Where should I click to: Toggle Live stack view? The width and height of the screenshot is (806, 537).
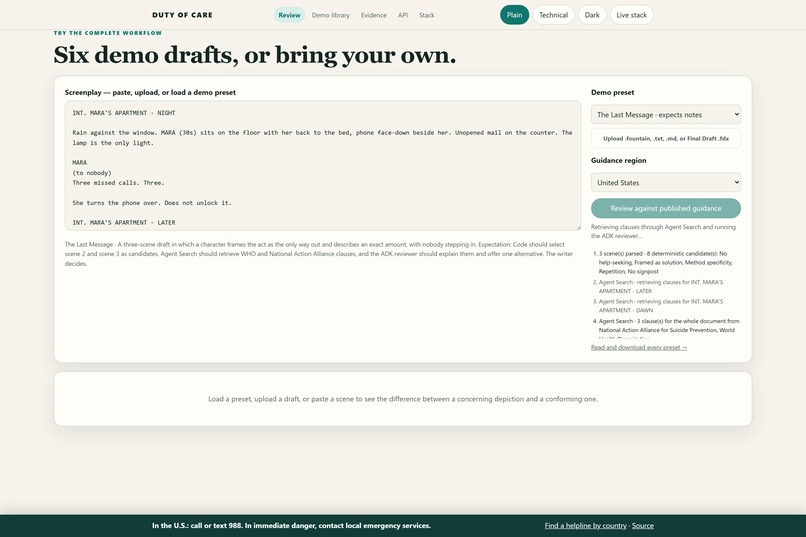pyautogui.click(x=632, y=15)
